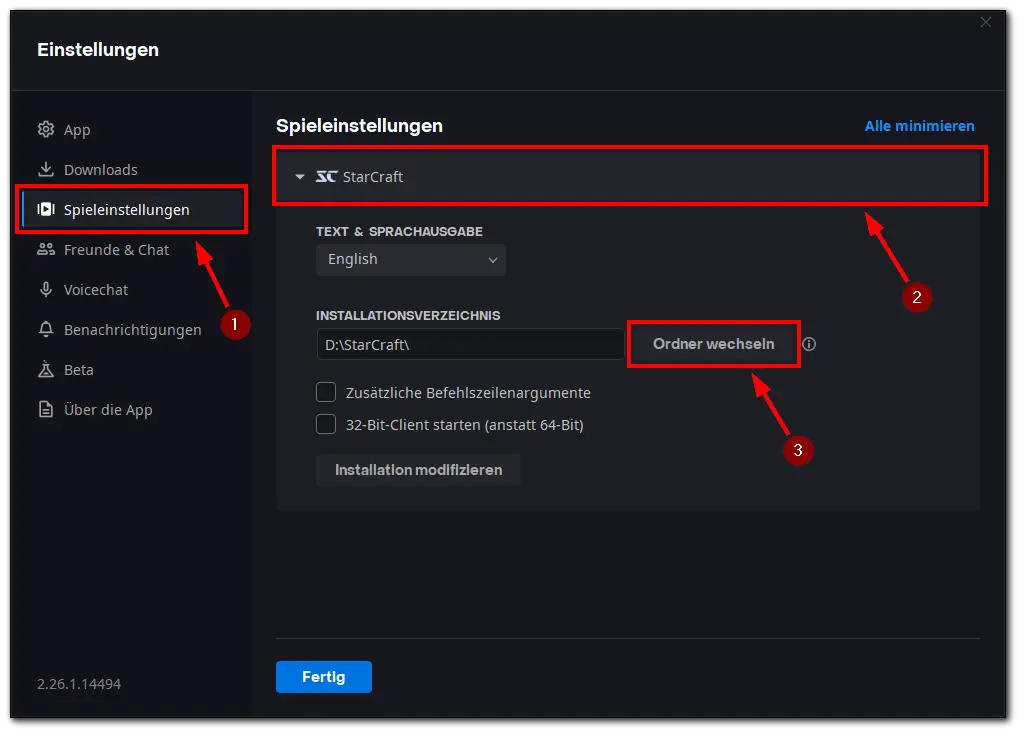The image size is (1024, 736).
Task: Click the StarCraft logo icon in the header
Action: [x=326, y=176]
